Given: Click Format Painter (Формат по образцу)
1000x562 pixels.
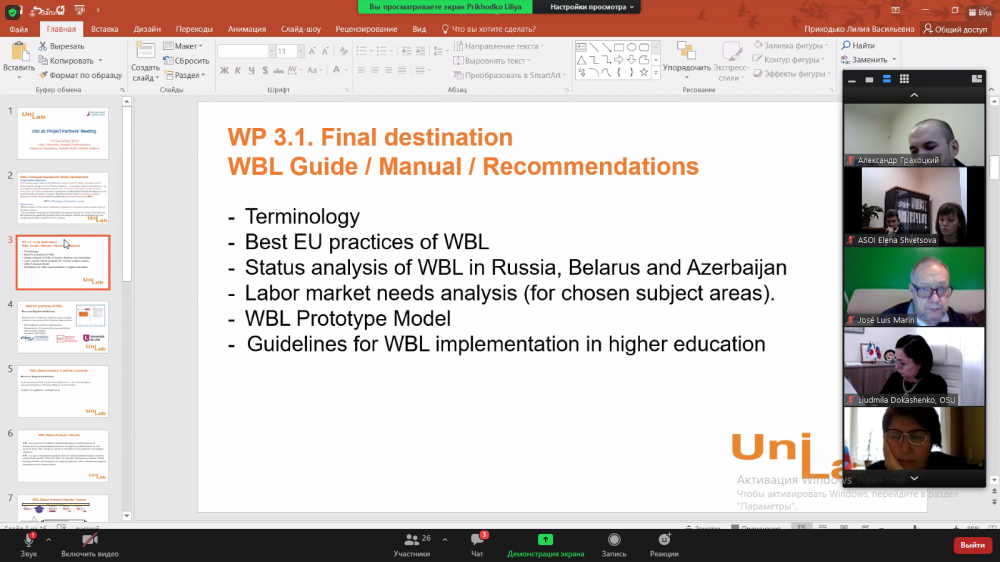Looking at the screenshot, I should (80, 75).
